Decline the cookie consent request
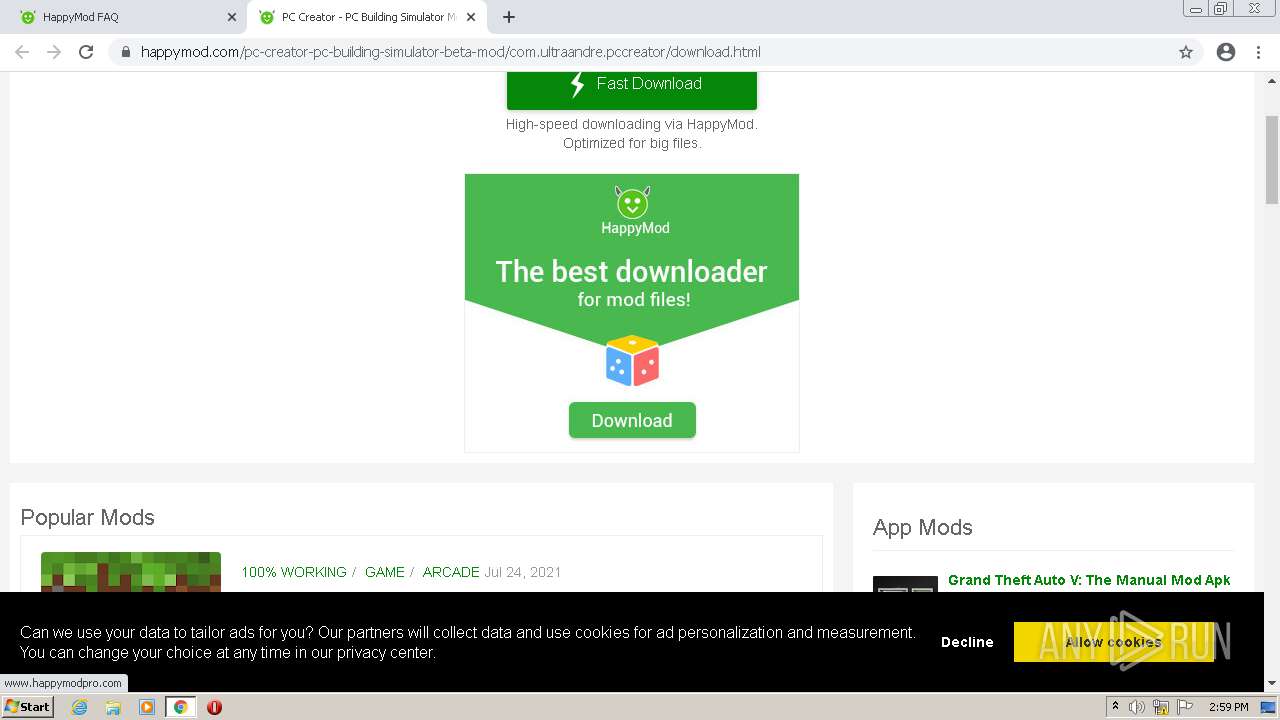This screenshot has width=1280, height=720. [967, 642]
